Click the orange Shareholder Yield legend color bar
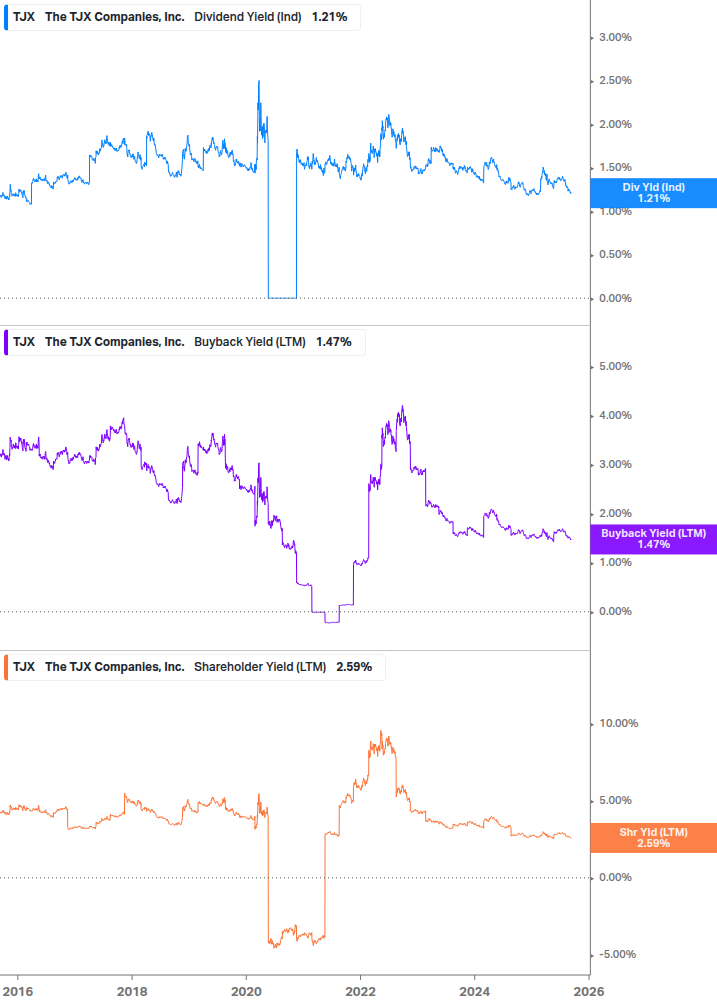 tap(6, 667)
